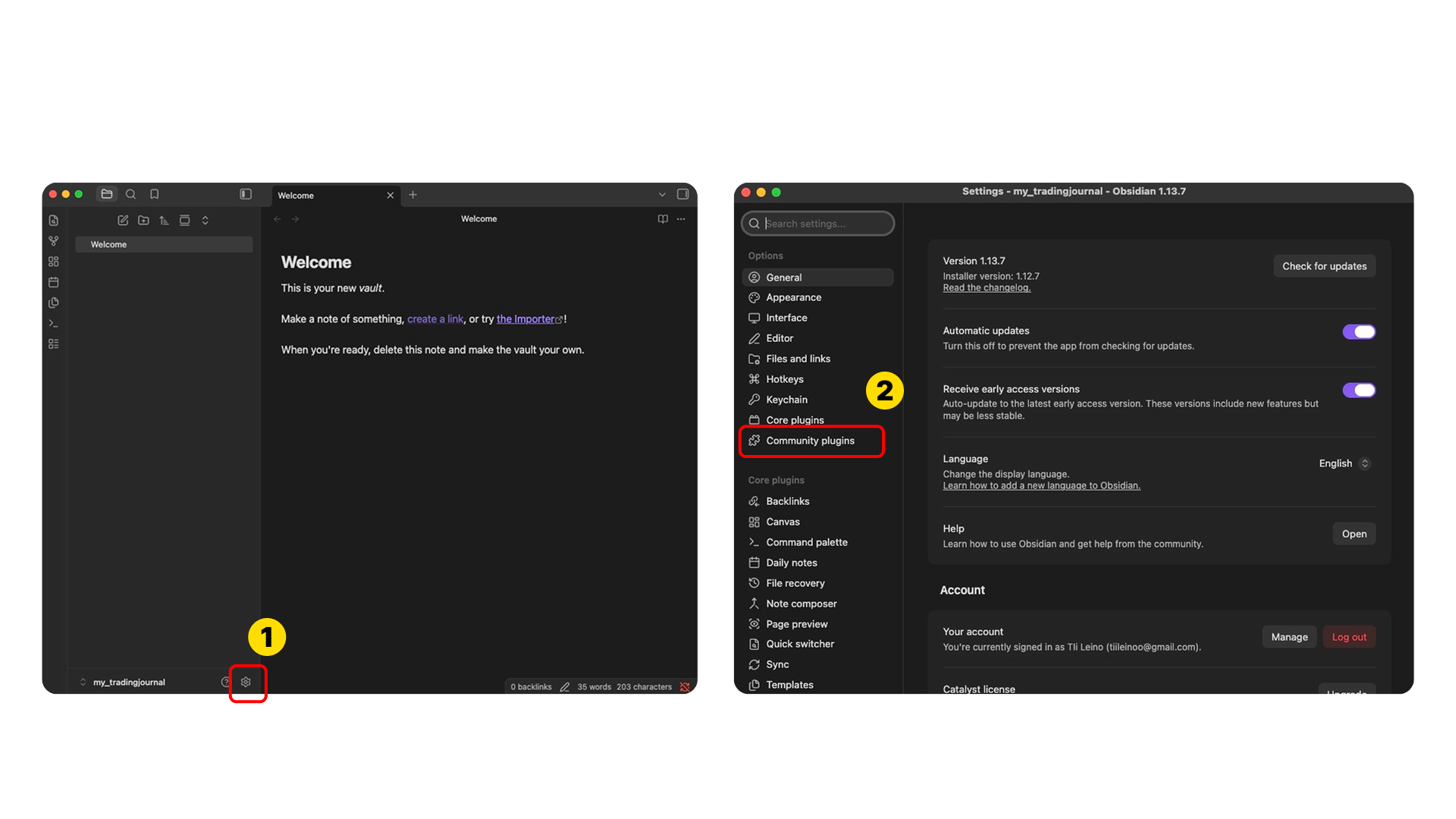
Task: Click the sync status icon in status bar
Action: pyautogui.click(x=685, y=687)
